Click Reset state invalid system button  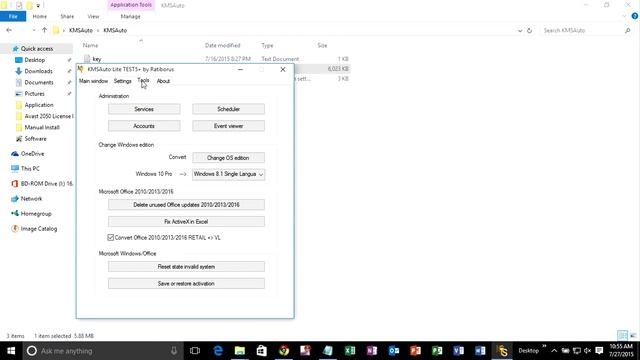(186, 267)
